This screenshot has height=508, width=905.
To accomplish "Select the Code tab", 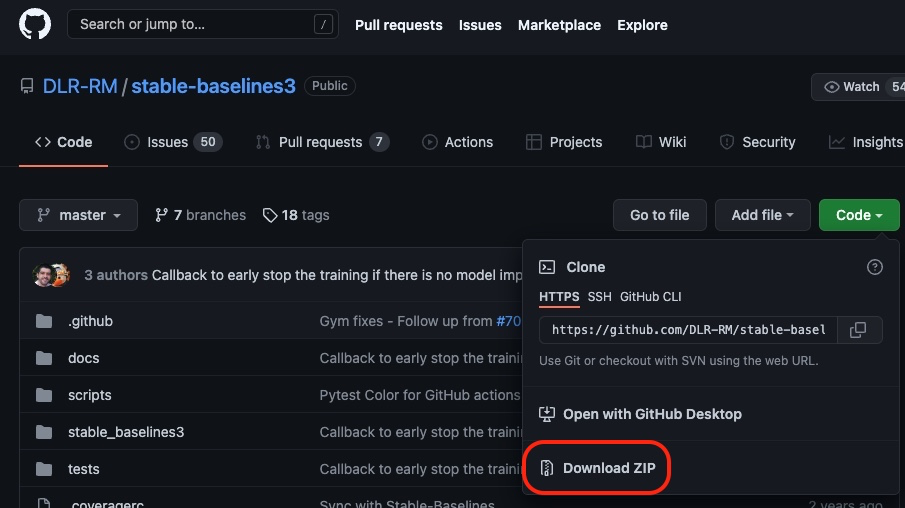I will [x=63, y=142].
